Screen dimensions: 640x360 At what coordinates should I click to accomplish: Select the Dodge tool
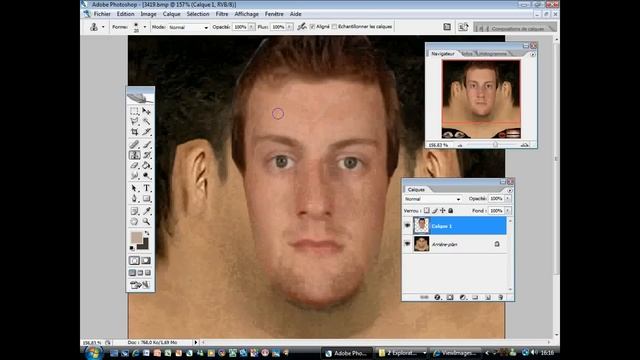(x=146, y=176)
